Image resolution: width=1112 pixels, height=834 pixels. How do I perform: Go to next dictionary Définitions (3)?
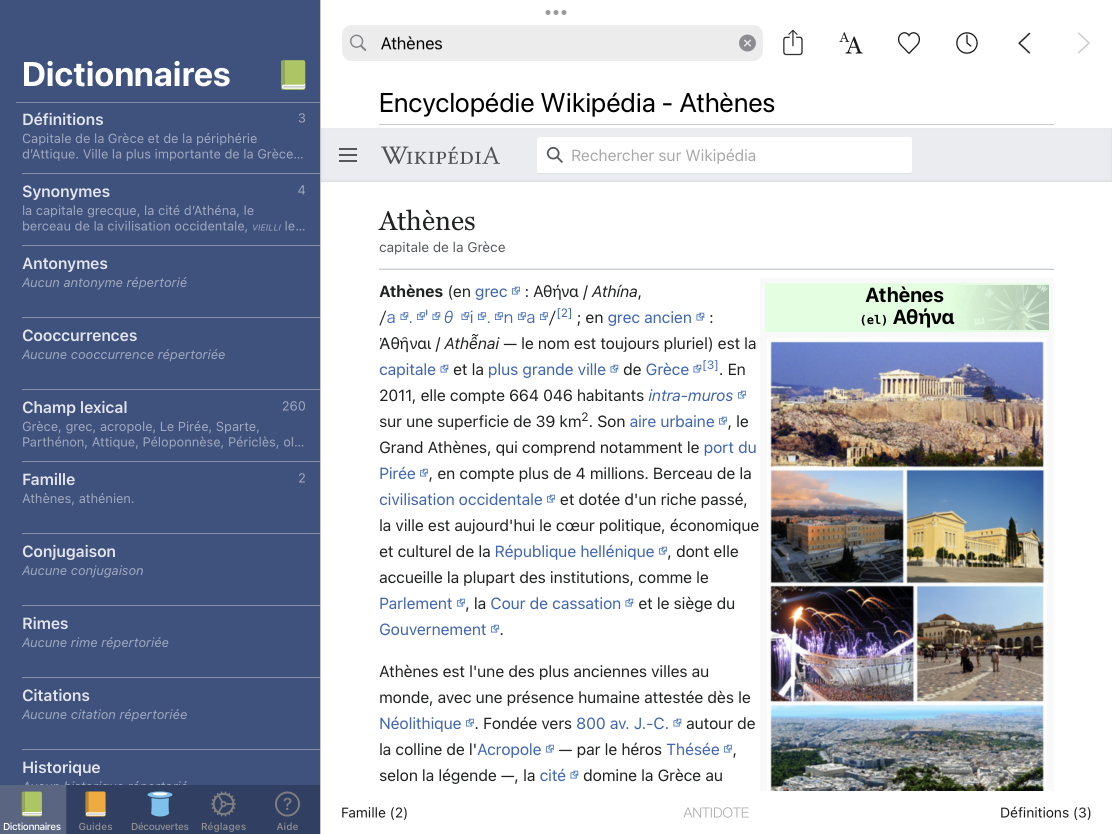[1045, 813]
